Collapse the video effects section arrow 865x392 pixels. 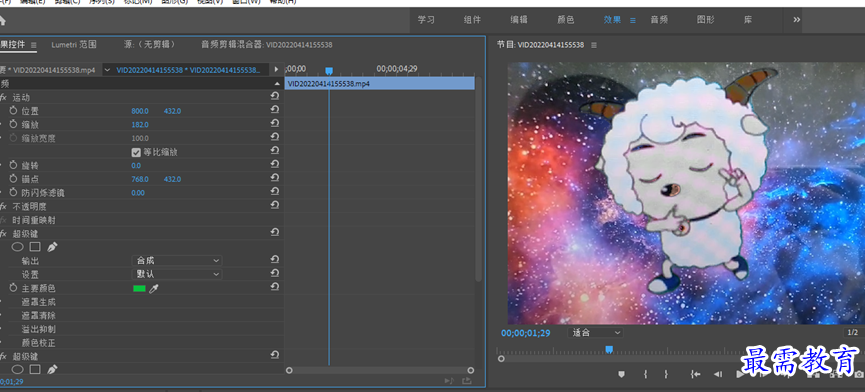point(277,83)
